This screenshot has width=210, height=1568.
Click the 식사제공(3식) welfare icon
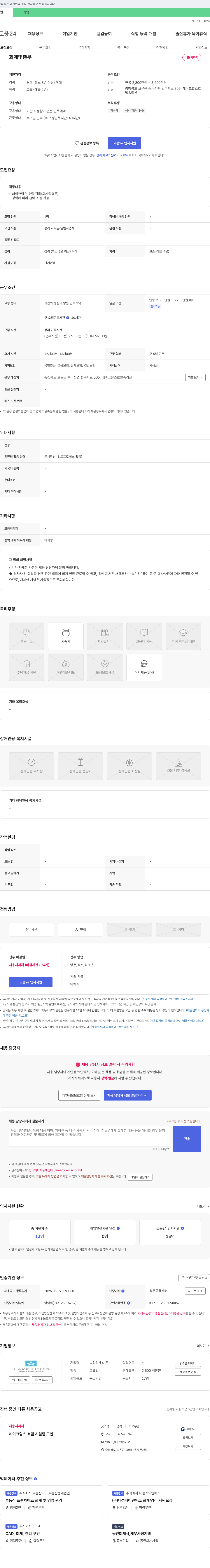[144, 667]
